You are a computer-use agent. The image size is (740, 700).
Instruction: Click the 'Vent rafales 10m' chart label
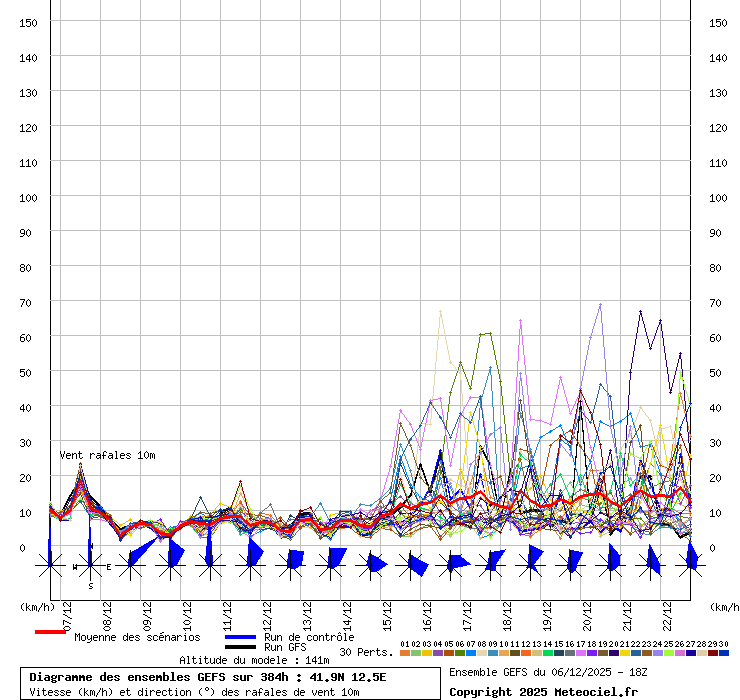click(107, 455)
